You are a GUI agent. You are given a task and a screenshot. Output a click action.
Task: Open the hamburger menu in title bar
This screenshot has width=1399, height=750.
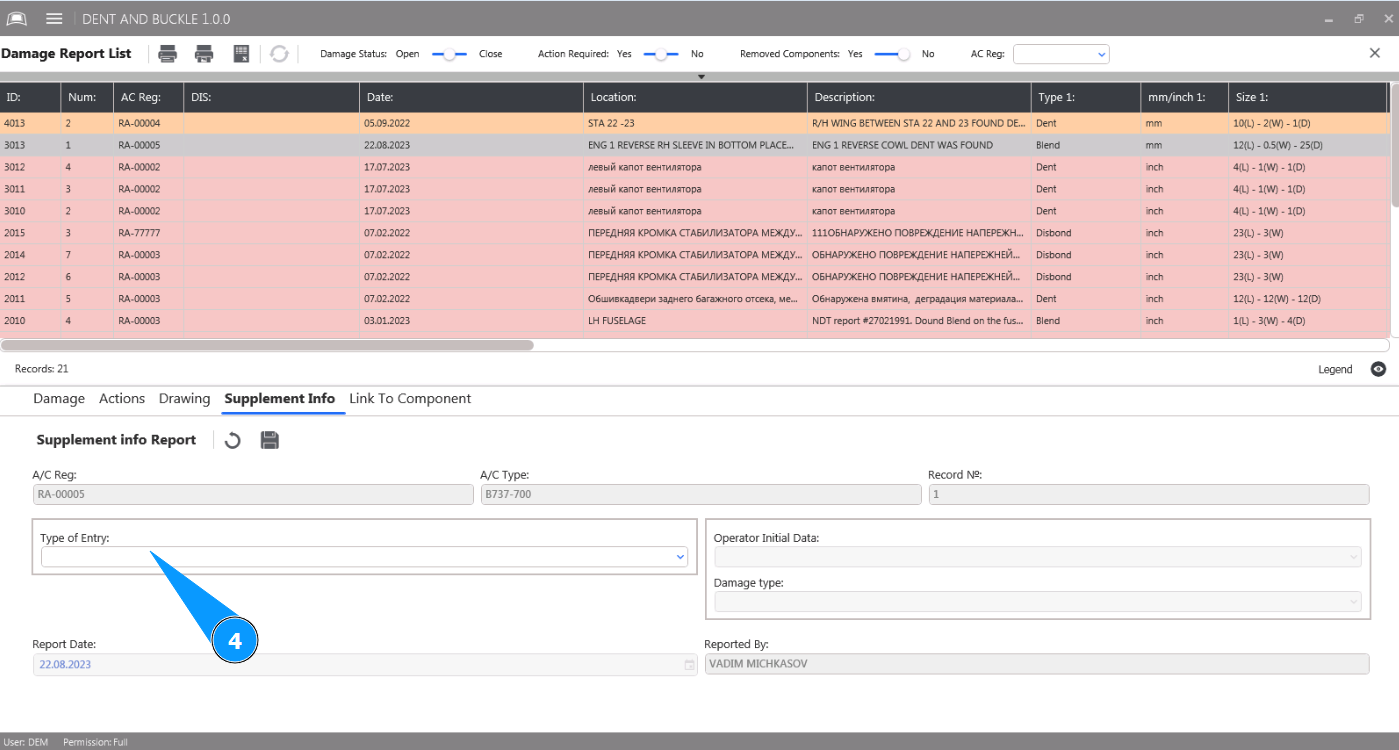[54, 19]
